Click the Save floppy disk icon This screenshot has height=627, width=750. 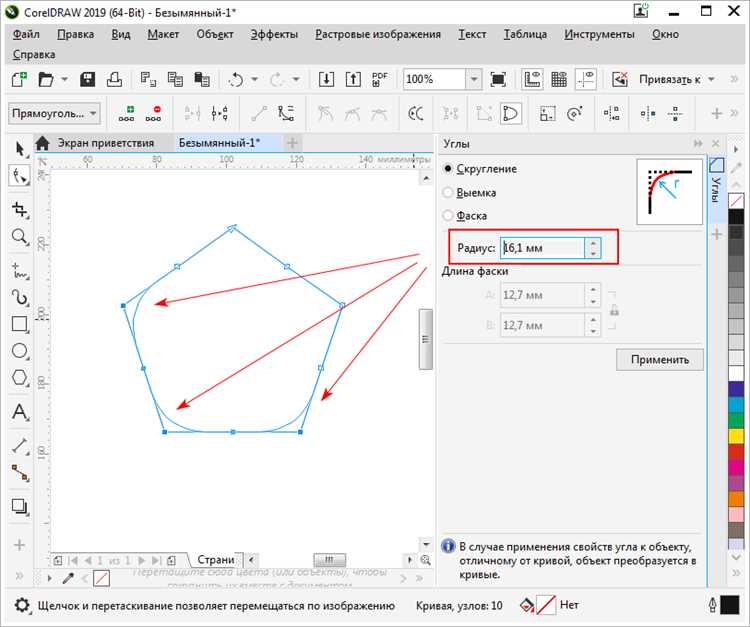point(88,79)
